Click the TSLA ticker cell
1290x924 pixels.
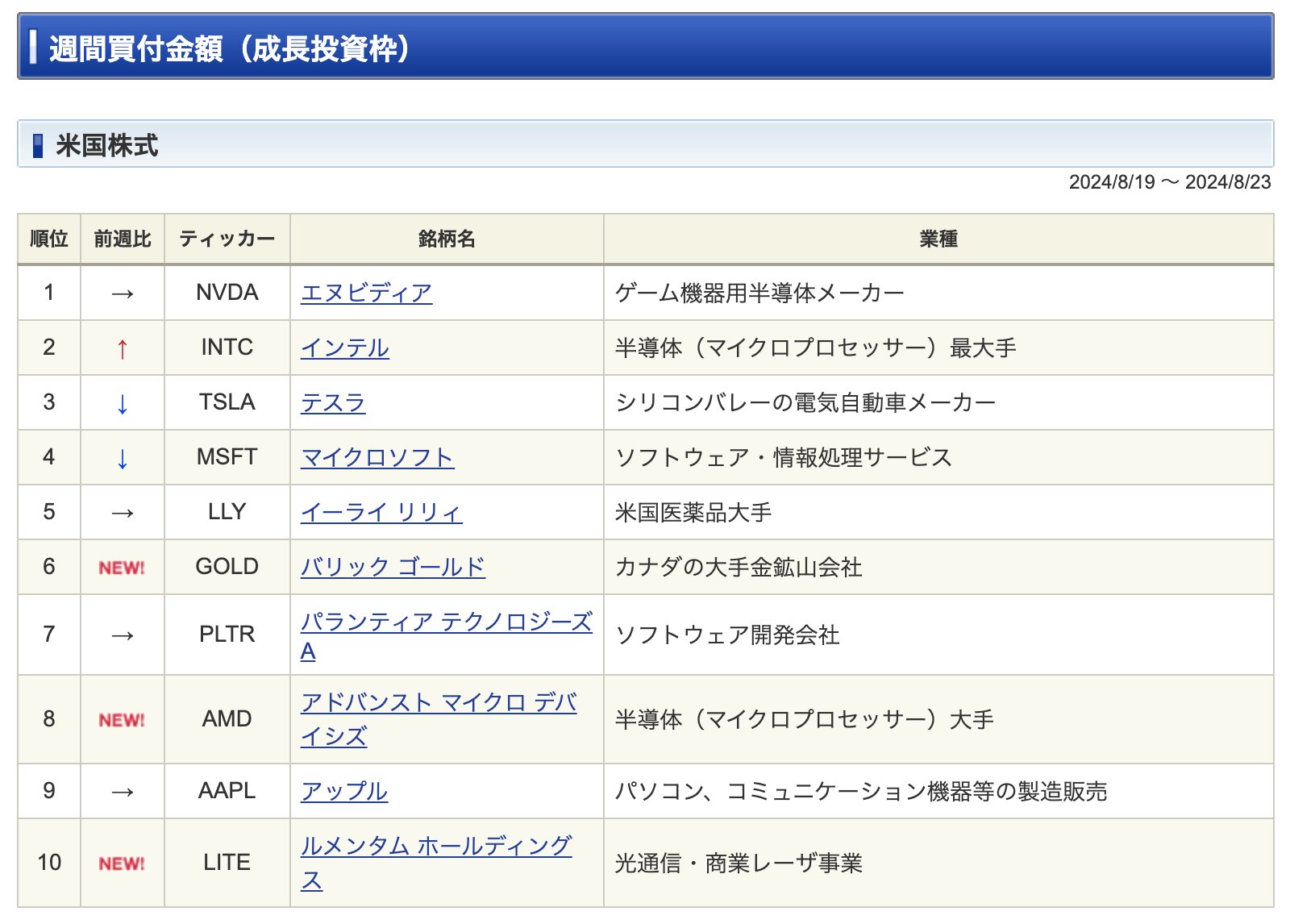tap(227, 402)
